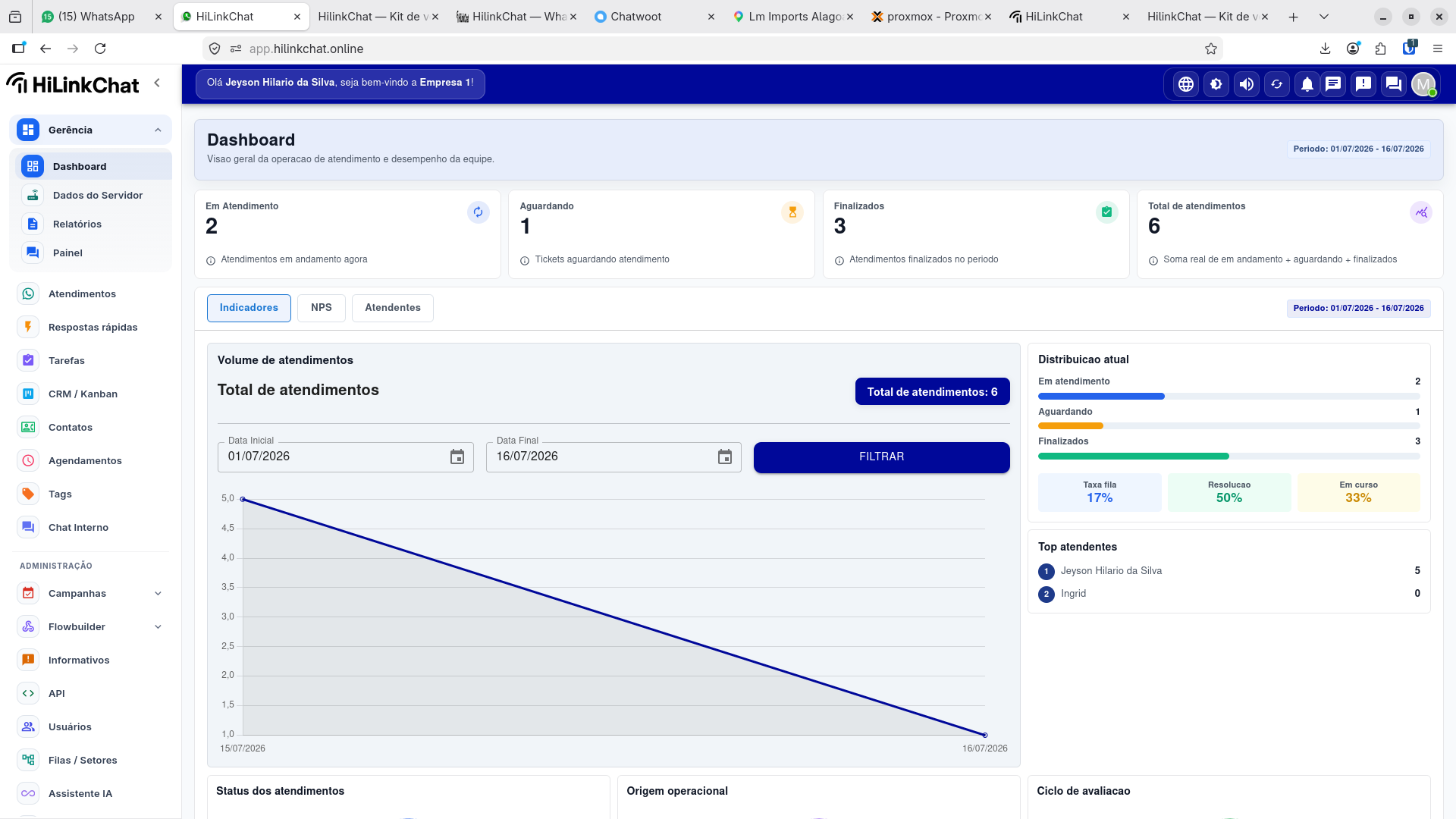Open calendar picker for Data Inicial
This screenshot has height=819, width=1456.
tap(457, 457)
